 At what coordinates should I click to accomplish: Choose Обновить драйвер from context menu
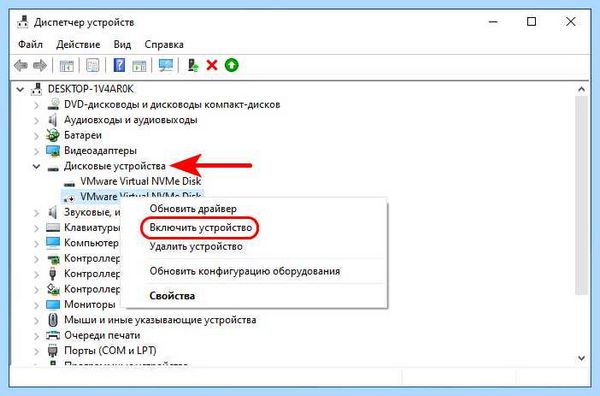[x=193, y=209]
